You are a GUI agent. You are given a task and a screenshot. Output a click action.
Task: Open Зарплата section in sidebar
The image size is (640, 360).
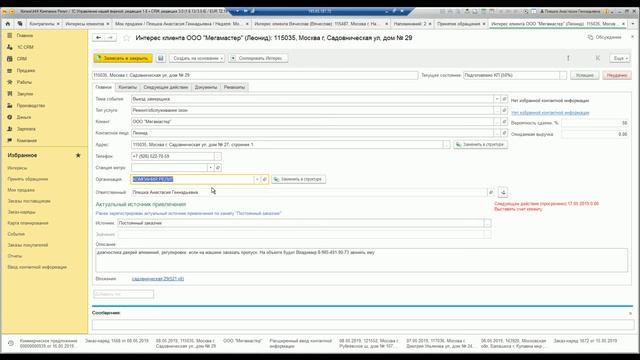coord(26,129)
